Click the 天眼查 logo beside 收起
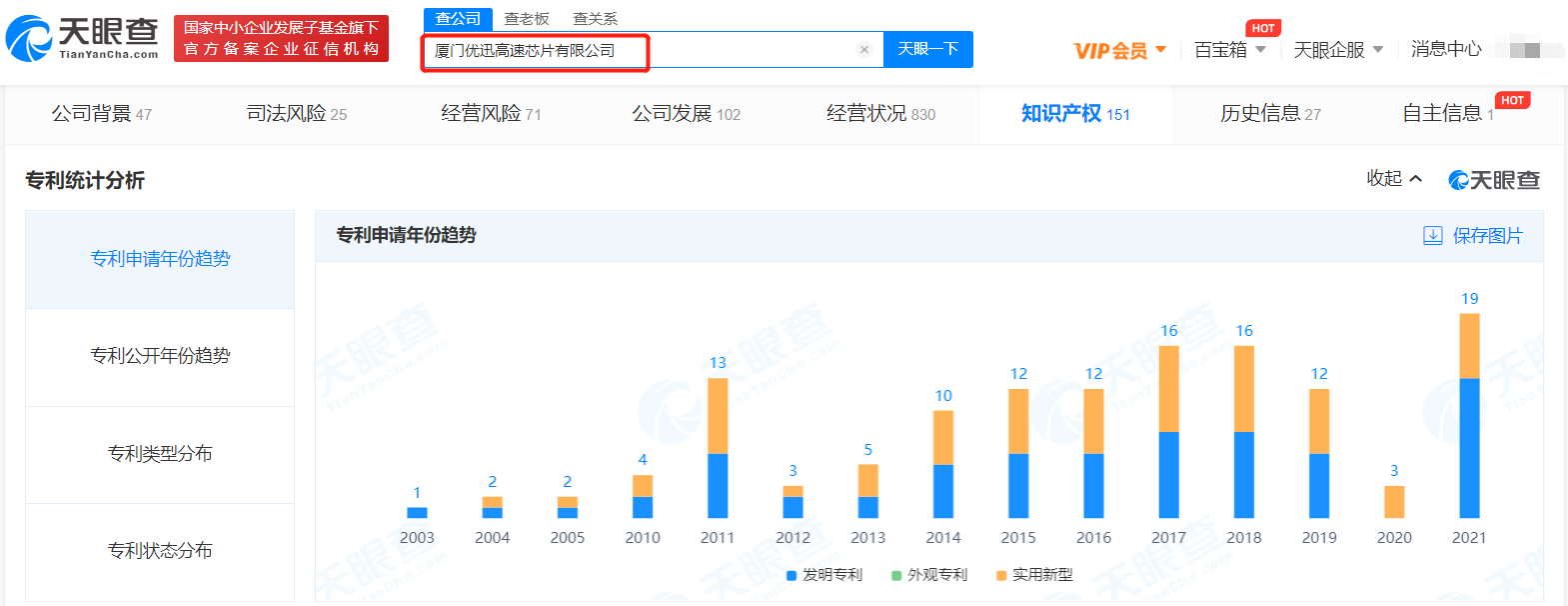The height and width of the screenshot is (606, 1568). pyautogui.click(x=1494, y=180)
